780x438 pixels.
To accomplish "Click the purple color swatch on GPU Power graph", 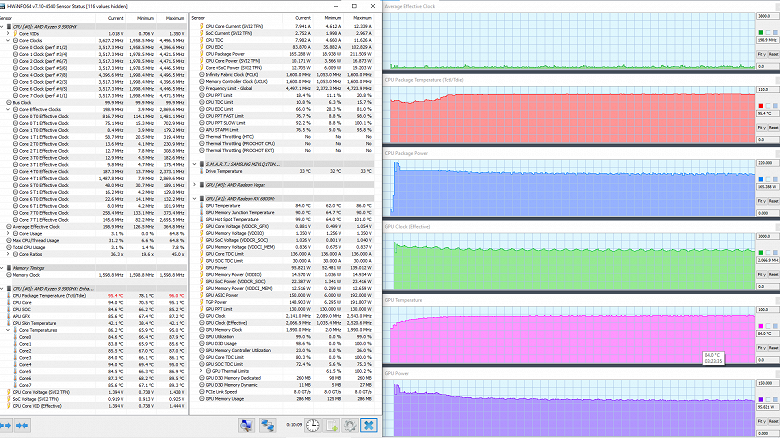I will pos(761,399).
